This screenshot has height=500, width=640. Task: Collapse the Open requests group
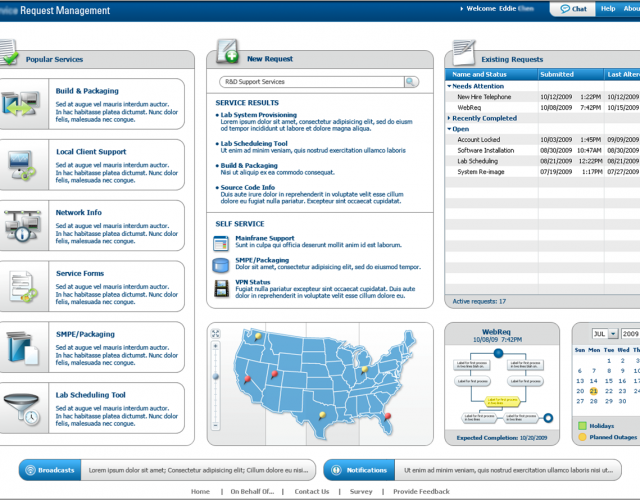tap(449, 129)
